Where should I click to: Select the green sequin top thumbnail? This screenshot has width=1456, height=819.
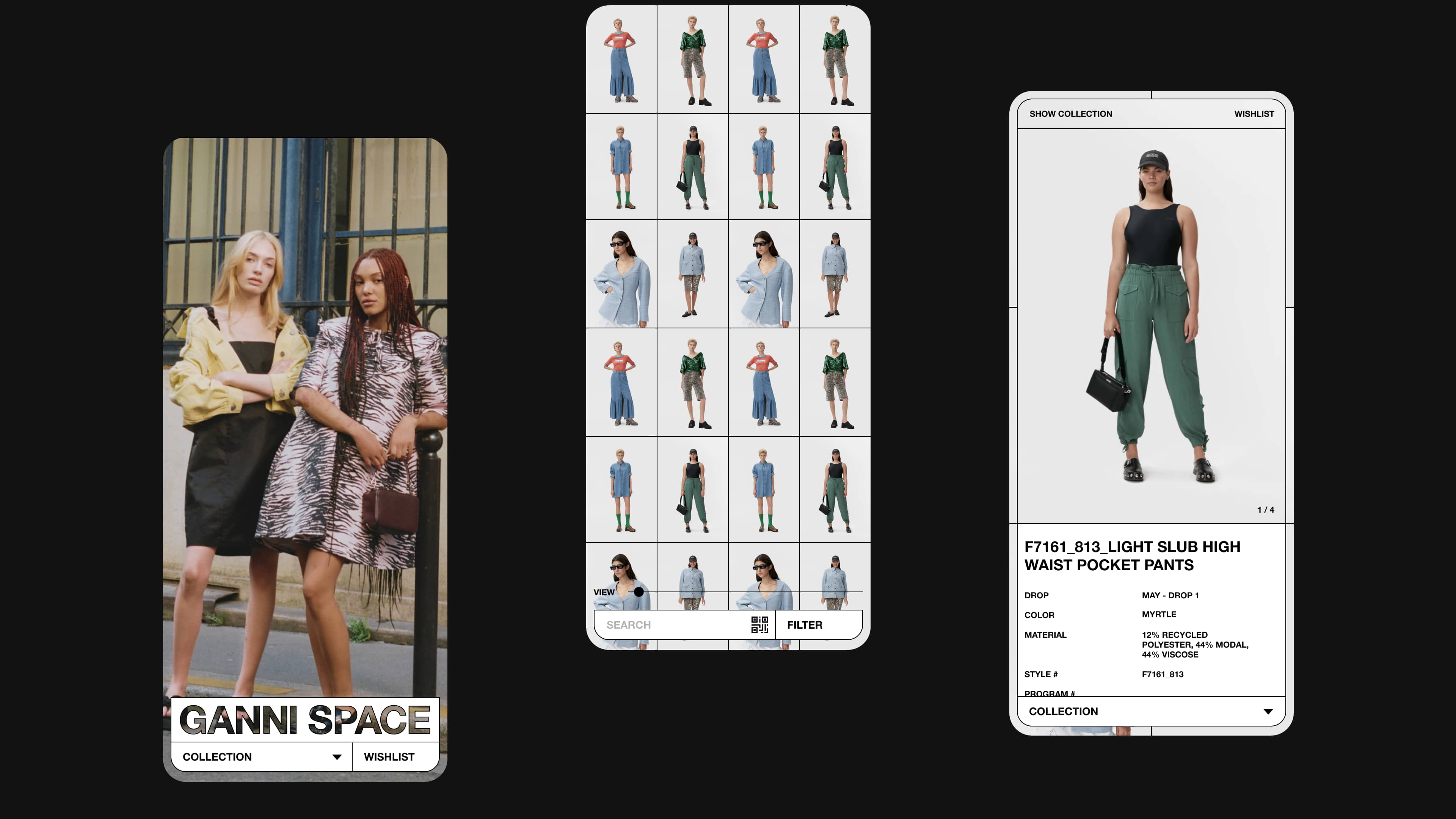[x=692, y=60]
